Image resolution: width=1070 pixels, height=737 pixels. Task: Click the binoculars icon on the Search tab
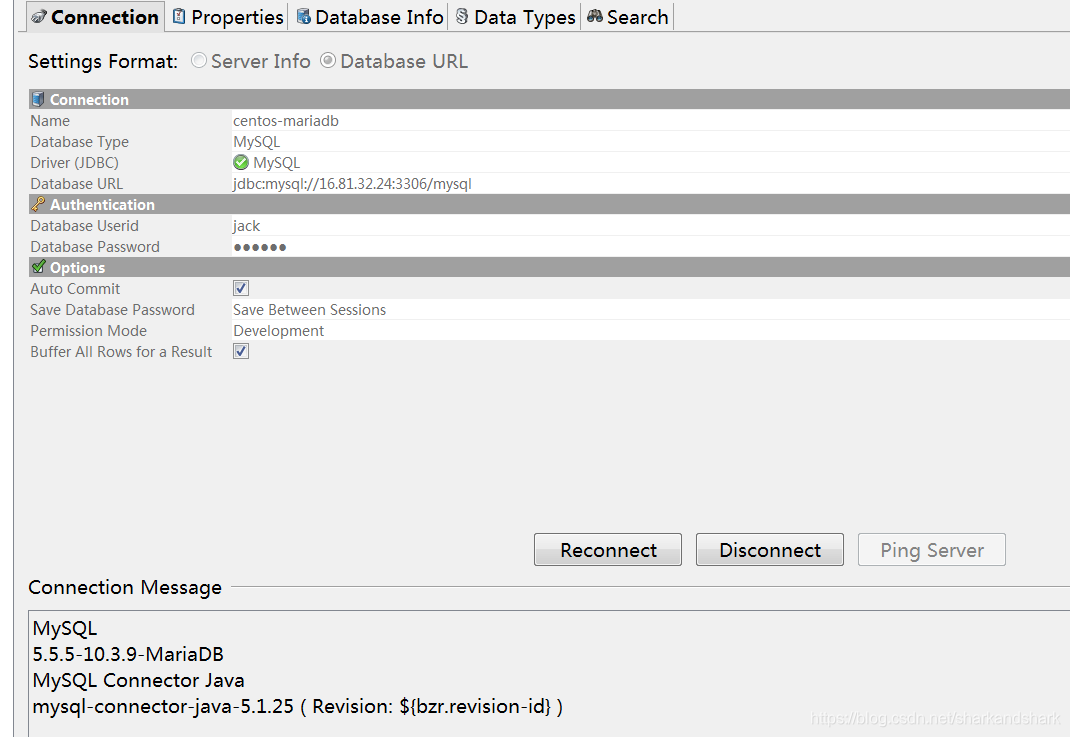[595, 16]
